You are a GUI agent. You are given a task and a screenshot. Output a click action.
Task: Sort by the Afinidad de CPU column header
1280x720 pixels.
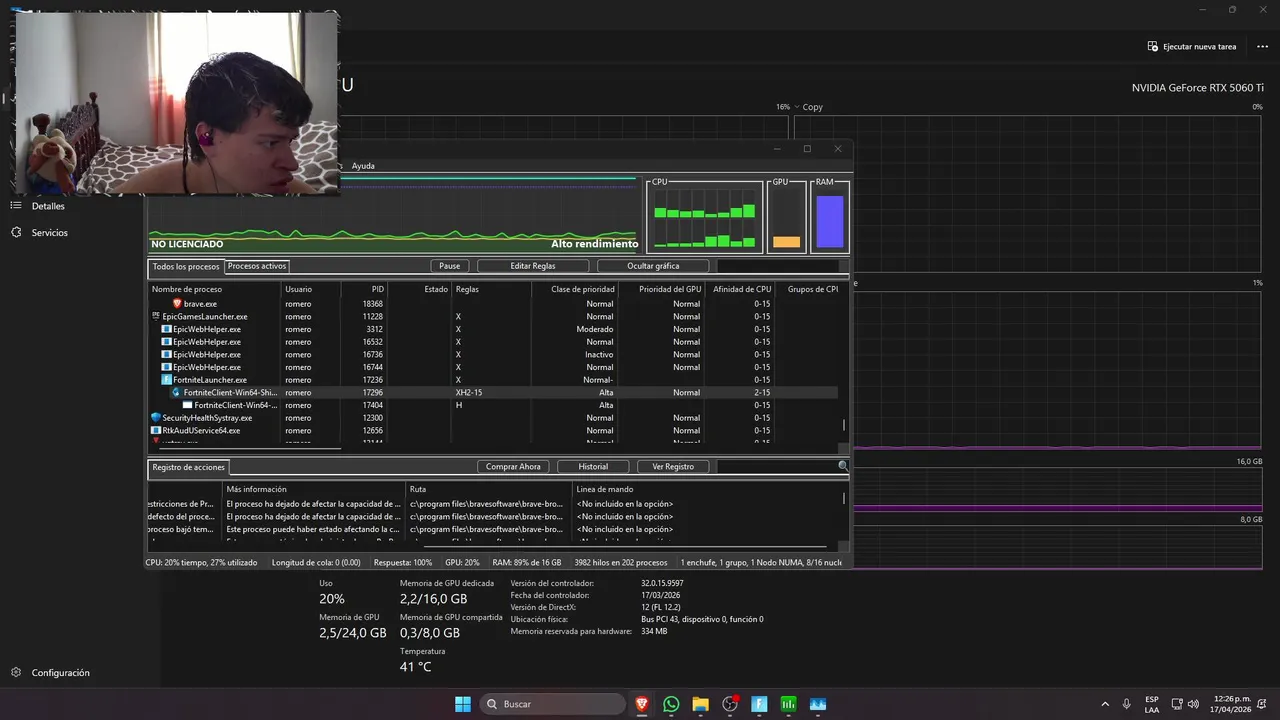point(741,289)
